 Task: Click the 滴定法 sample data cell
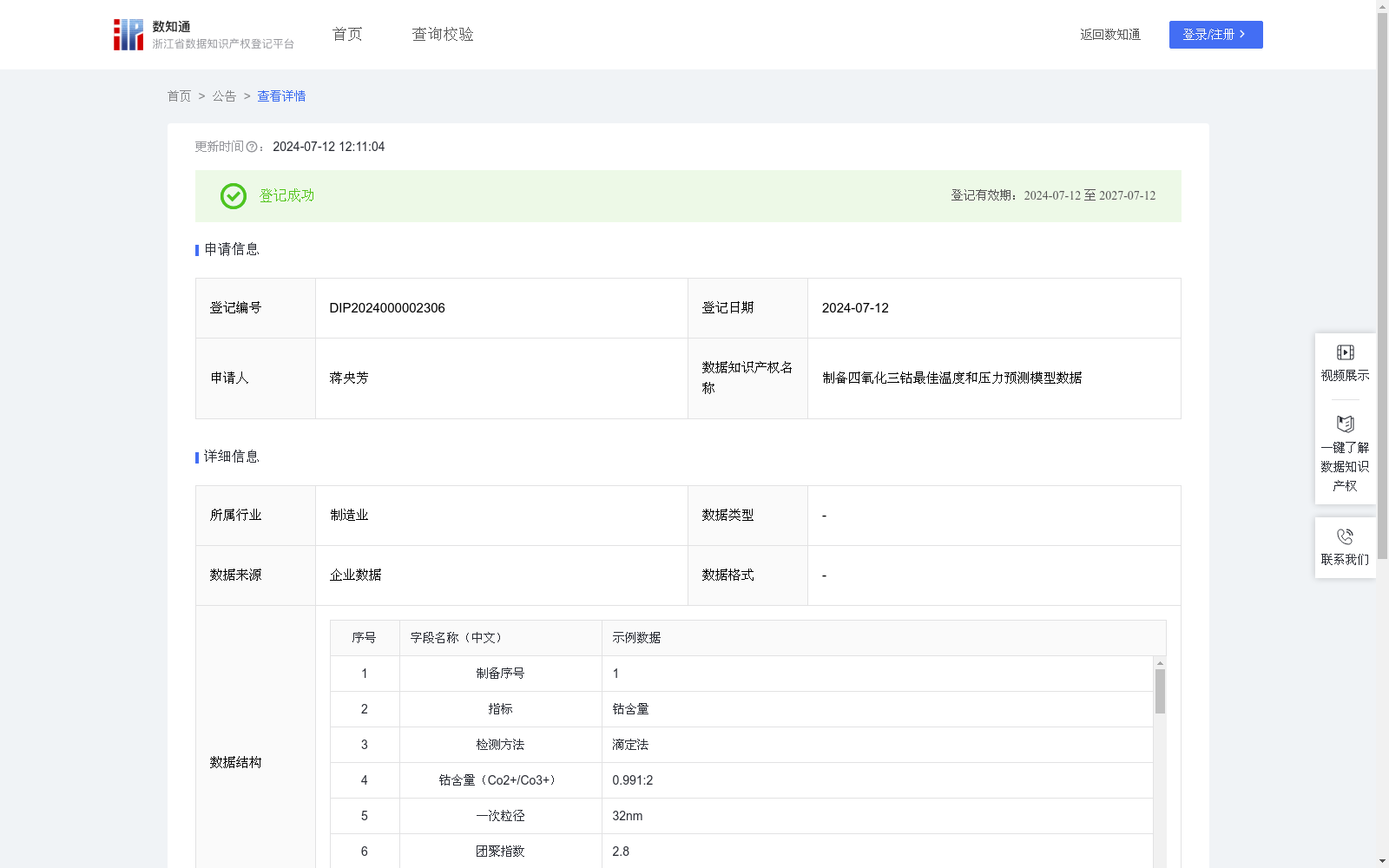tap(878, 745)
